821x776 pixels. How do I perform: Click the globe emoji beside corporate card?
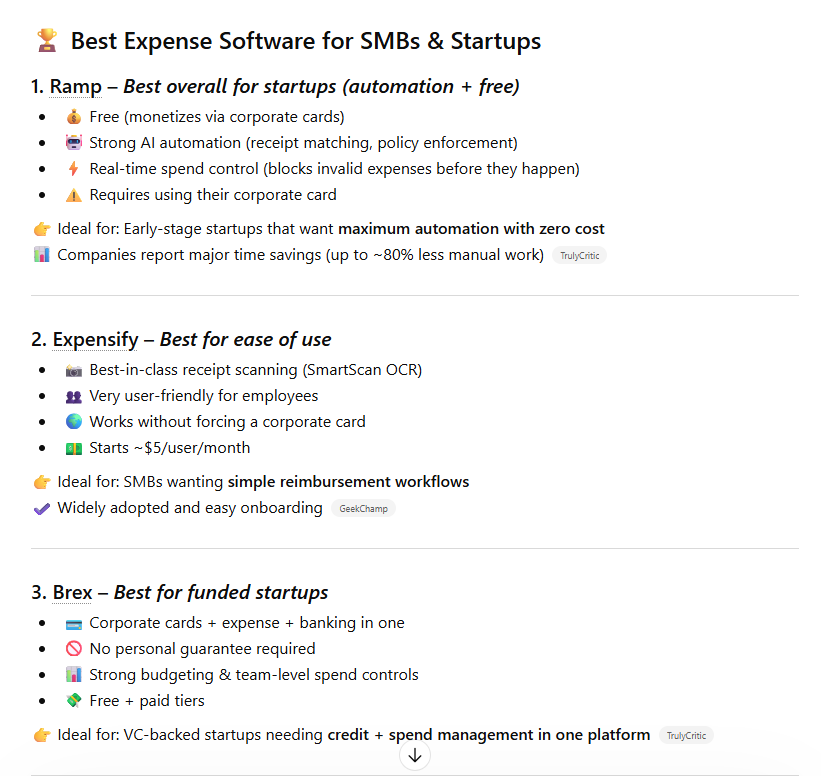(x=73, y=422)
